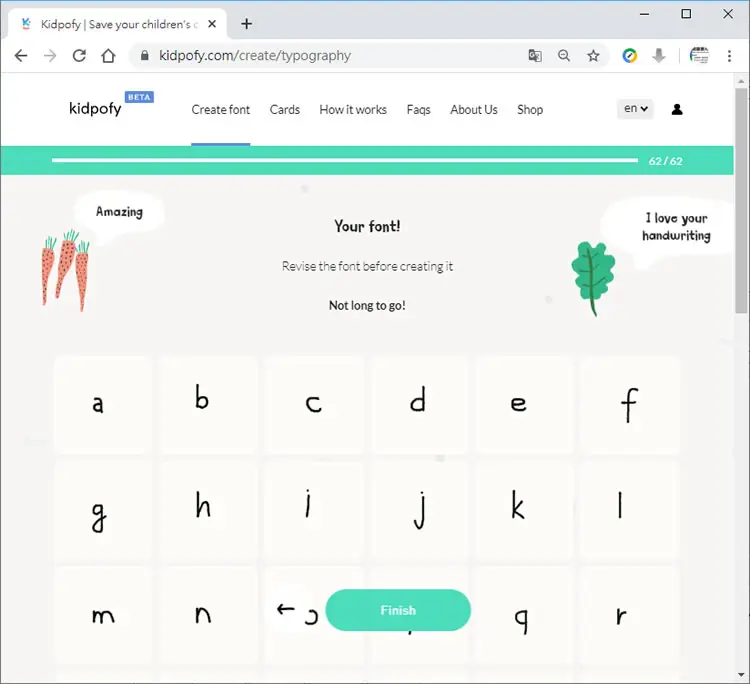Reload the page using the refresh icon

pyautogui.click(x=79, y=56)
